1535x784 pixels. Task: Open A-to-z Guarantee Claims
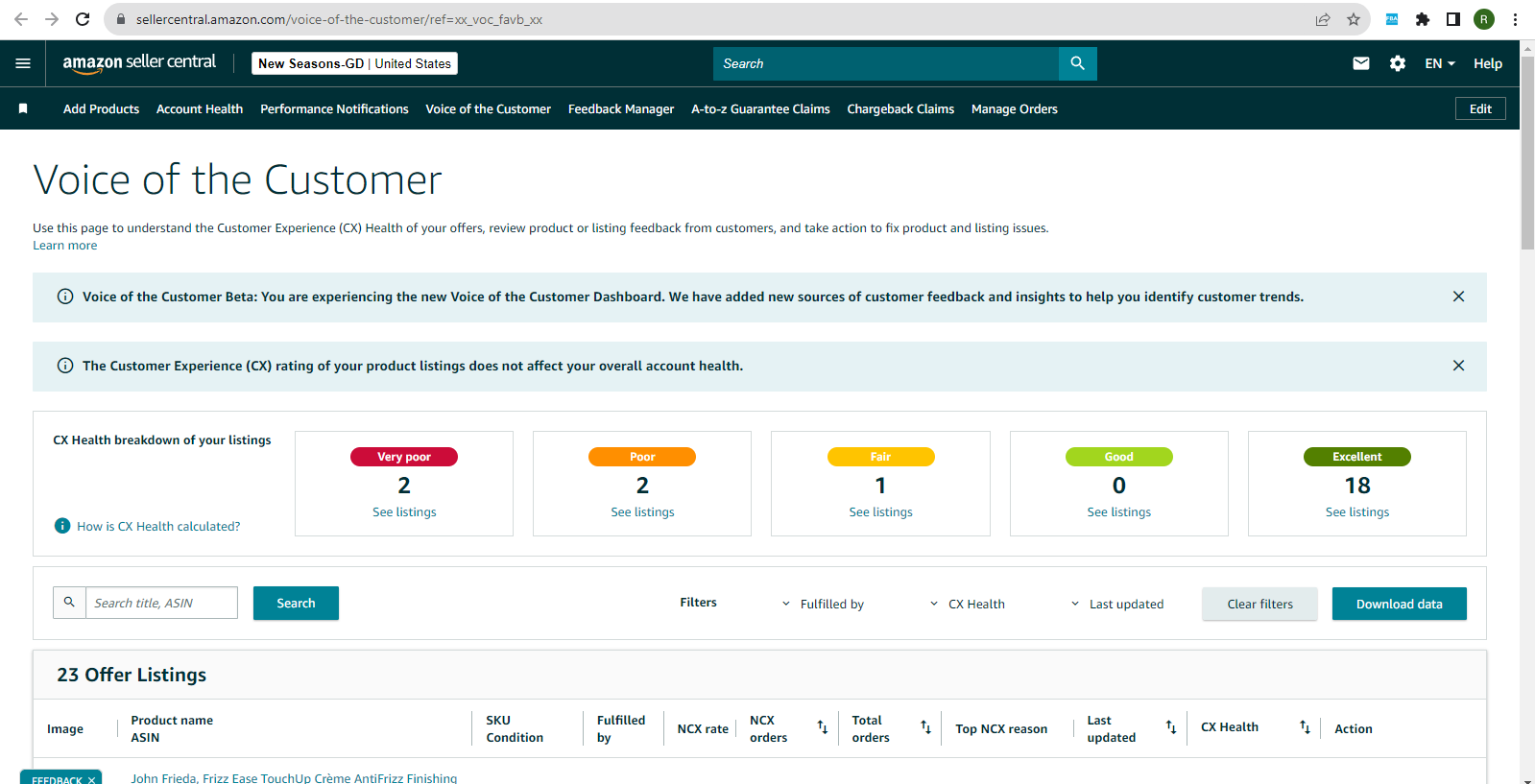[760, 108]
